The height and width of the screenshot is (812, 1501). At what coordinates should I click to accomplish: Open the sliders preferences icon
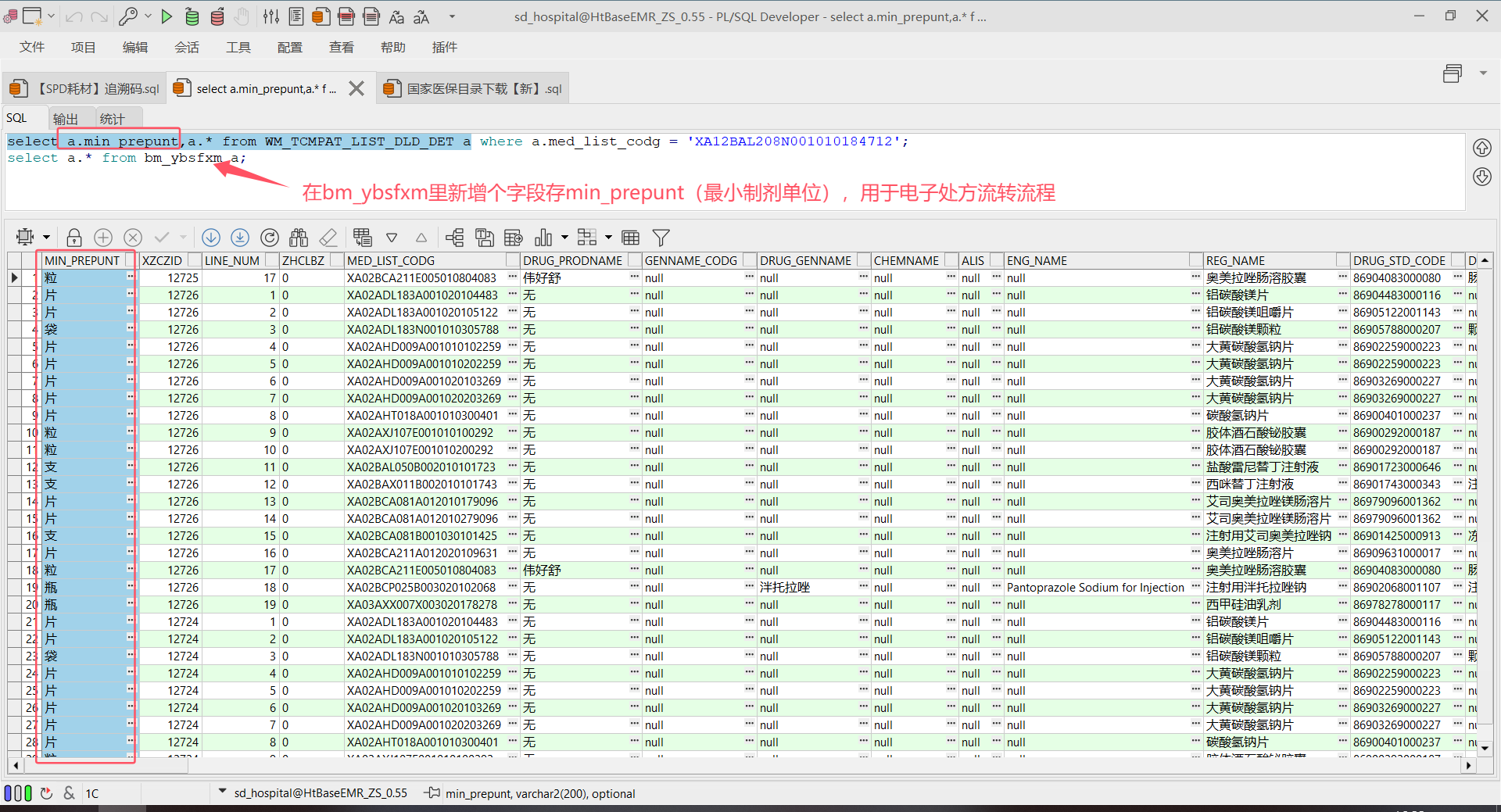(271, 16)
